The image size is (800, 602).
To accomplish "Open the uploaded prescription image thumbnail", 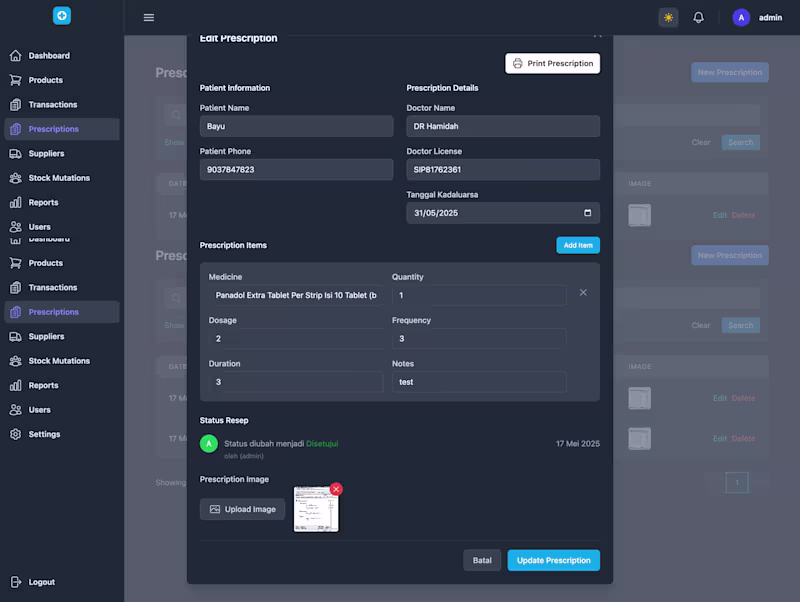I will click(x=316, y=509).
